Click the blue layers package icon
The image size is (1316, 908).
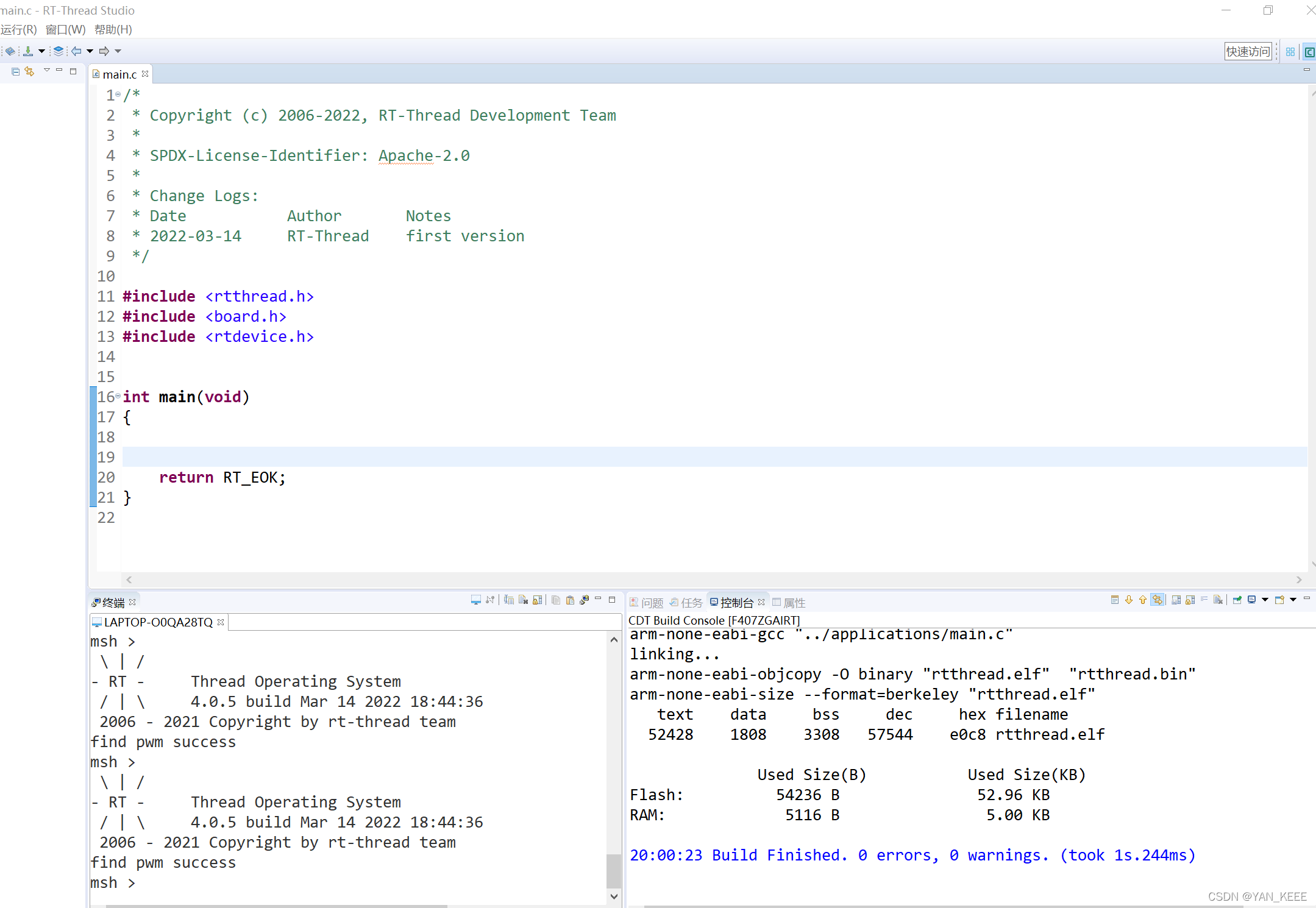click(x=59, y=51)
